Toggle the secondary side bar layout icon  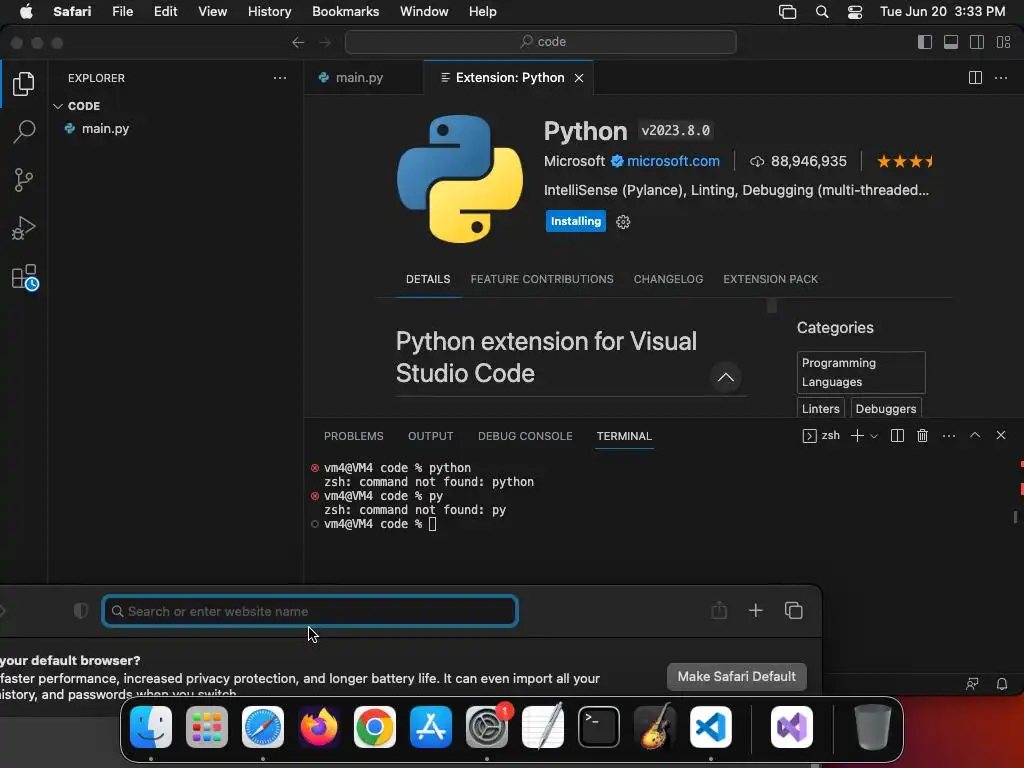coord(977,42)
